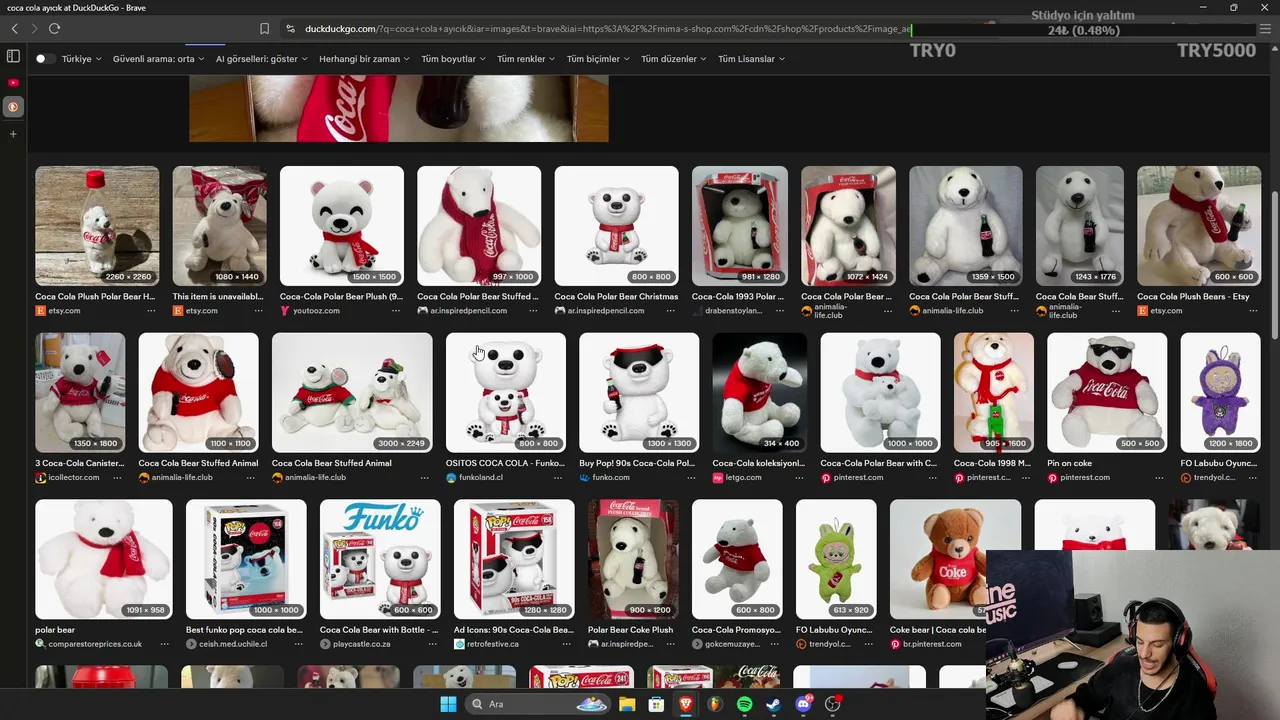This screenshot has width=1280, height=720.
Task: Open the Pin on coke sunglasses bear thumbnail
Action: click(1107, 393)
